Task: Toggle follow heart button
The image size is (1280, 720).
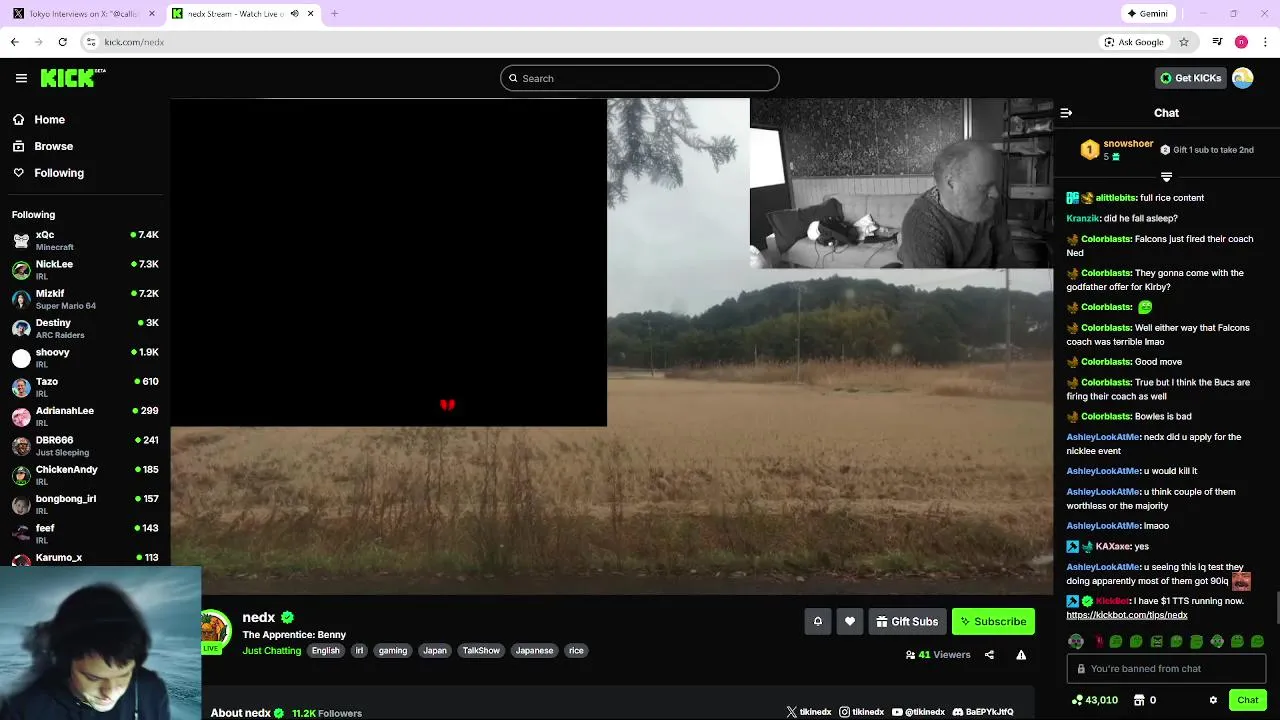Action: click(850, 622)
